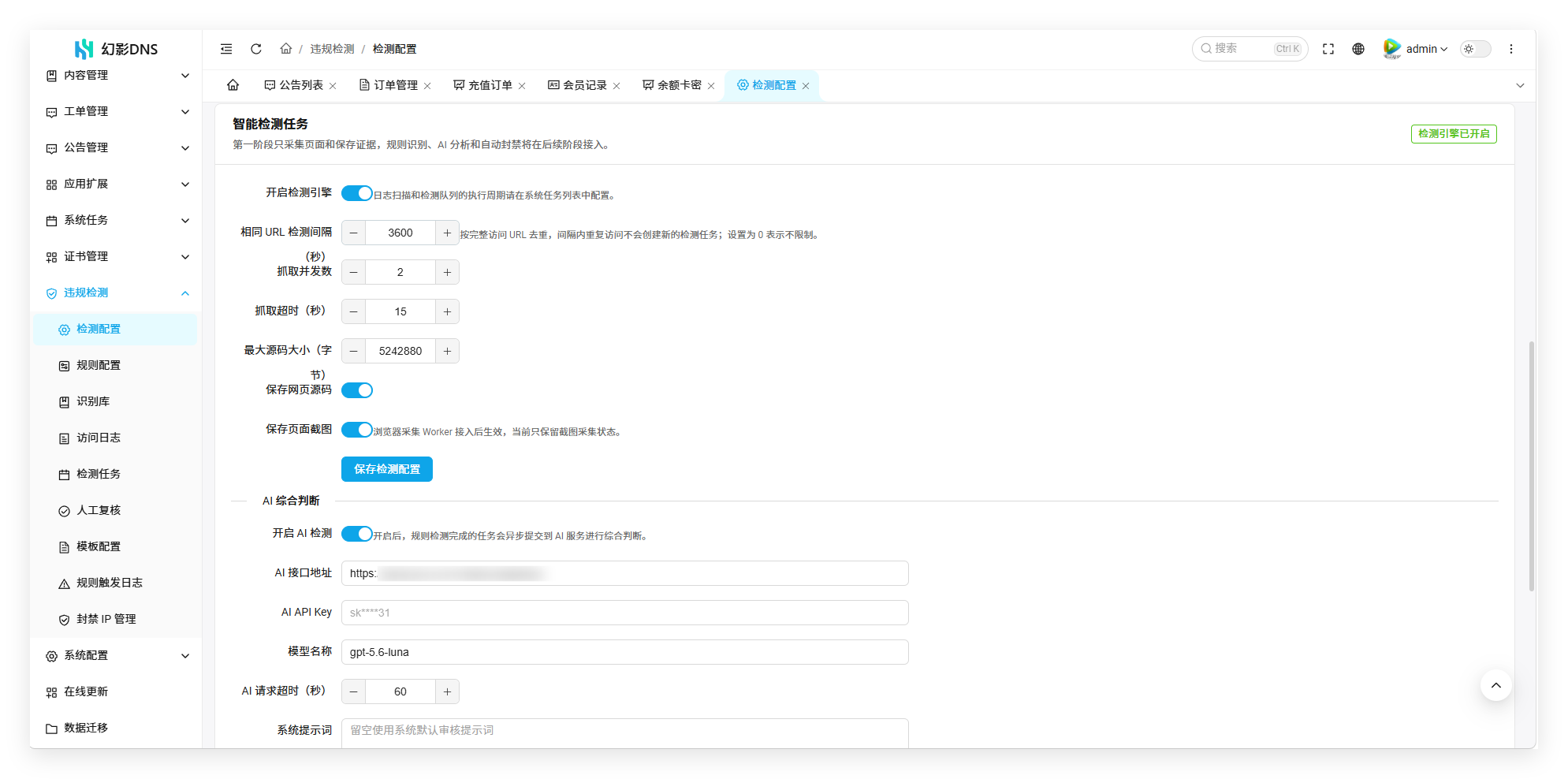Viewport: 1568px width, 779px height.
Task: Open the admin user dropdown
Action: [x=1416, y=49]
